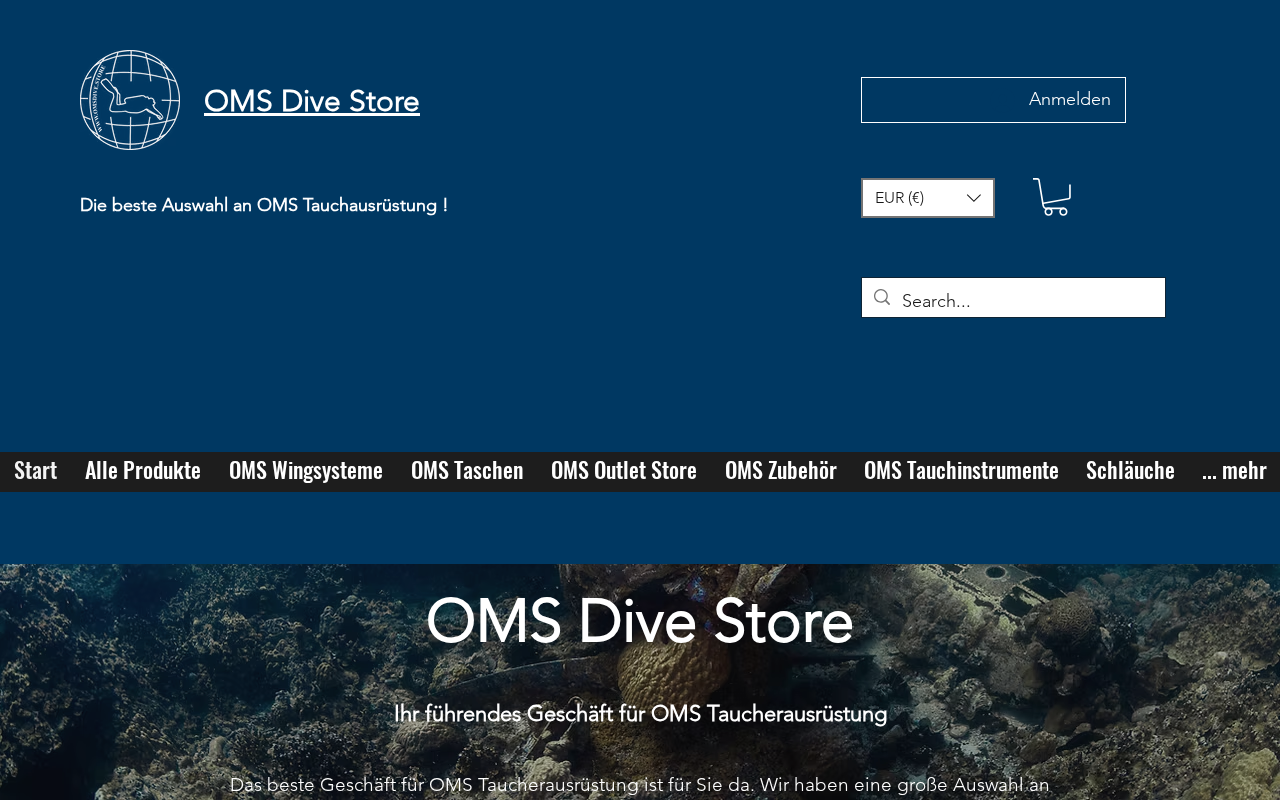Click the Anmelden login button
The height and width of the screenshot is (800, 1280).
click(x=993, y=100)
